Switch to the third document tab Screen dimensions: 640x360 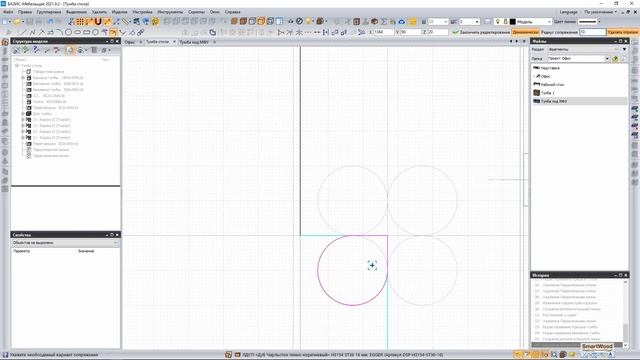(194, 42)
